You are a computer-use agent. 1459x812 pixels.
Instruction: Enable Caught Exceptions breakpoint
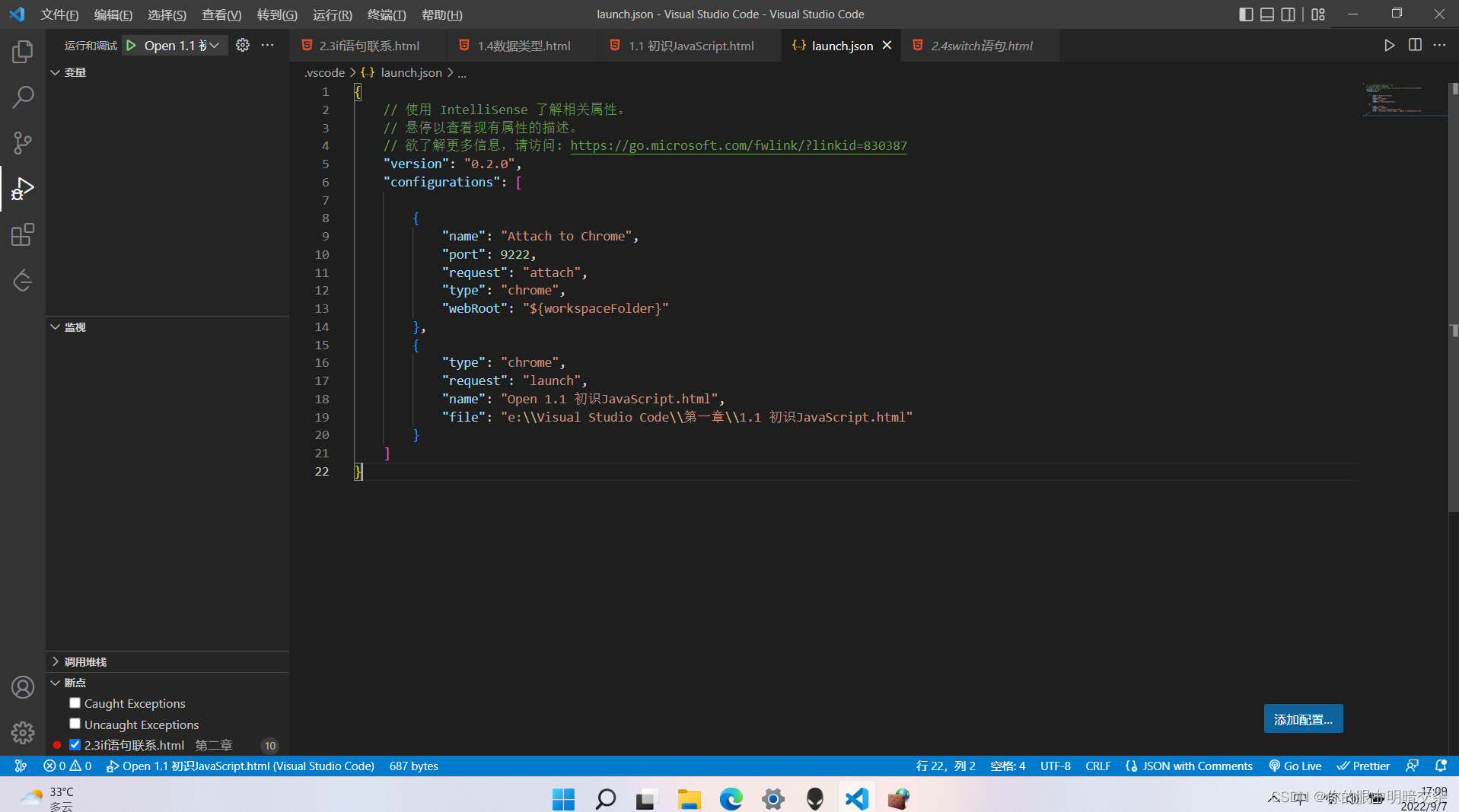click(75, 703)
